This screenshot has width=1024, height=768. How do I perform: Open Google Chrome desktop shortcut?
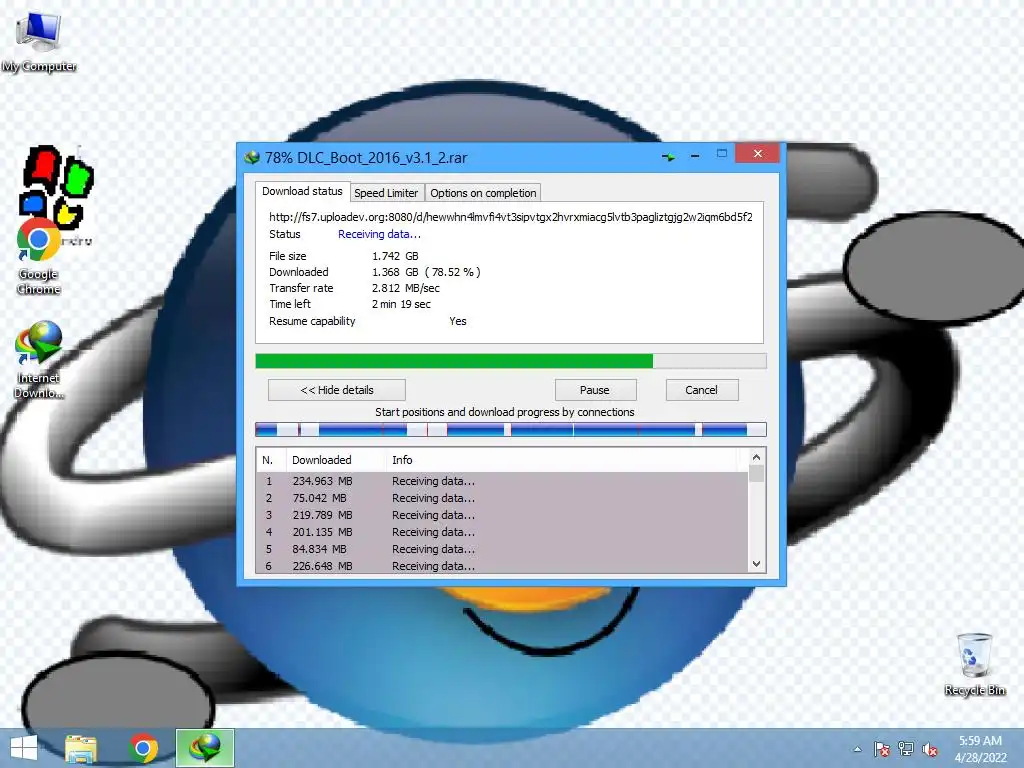pyautogui.click(x=38, y=257)
